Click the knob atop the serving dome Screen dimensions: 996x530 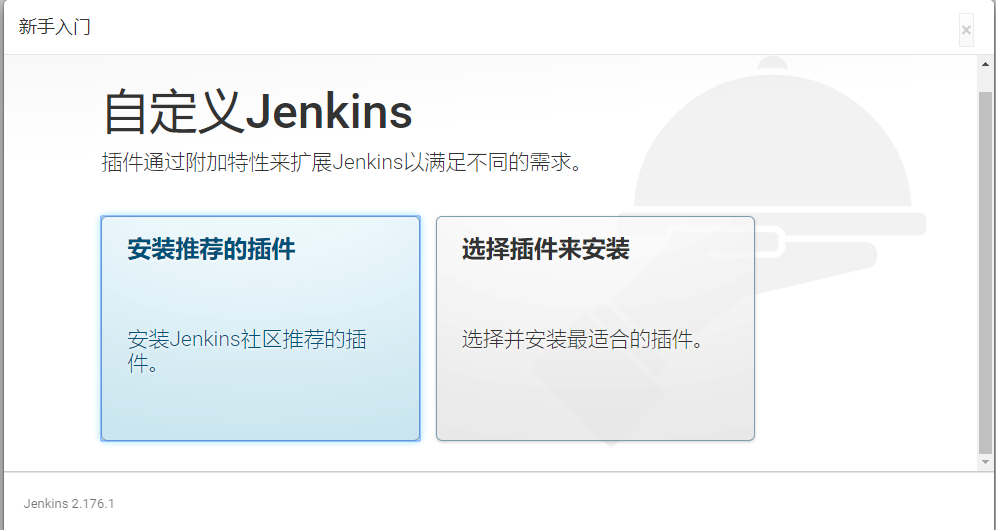tap(772, 63)
